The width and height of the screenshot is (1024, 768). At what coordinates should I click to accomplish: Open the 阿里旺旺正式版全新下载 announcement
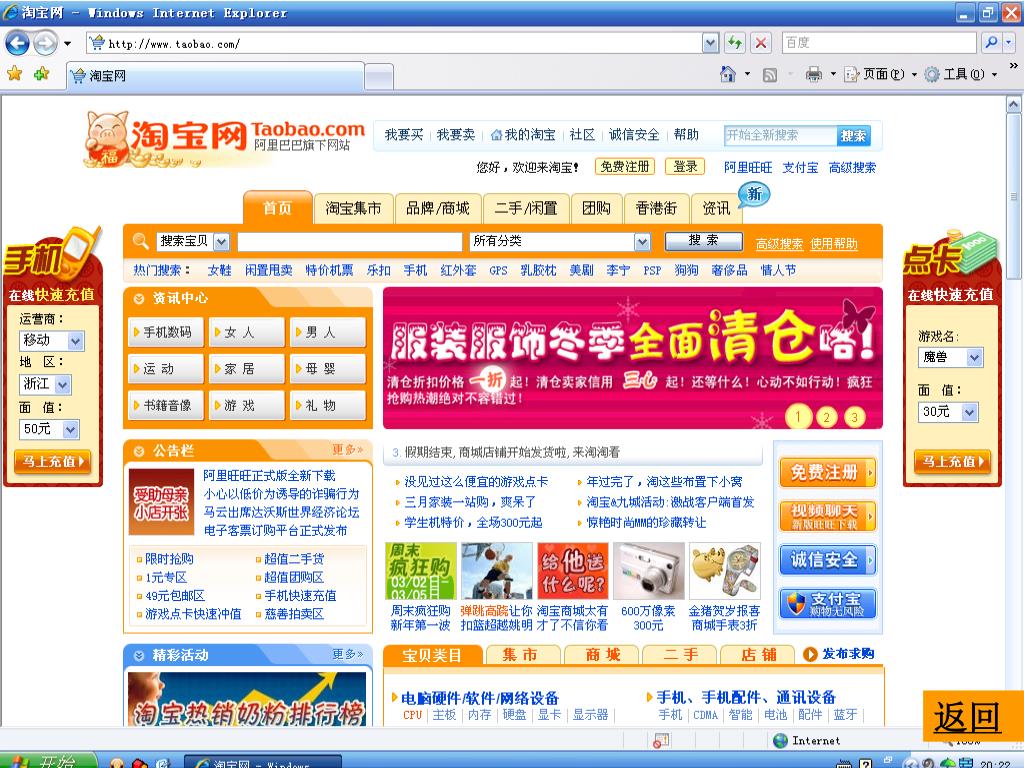click(269, 475)
